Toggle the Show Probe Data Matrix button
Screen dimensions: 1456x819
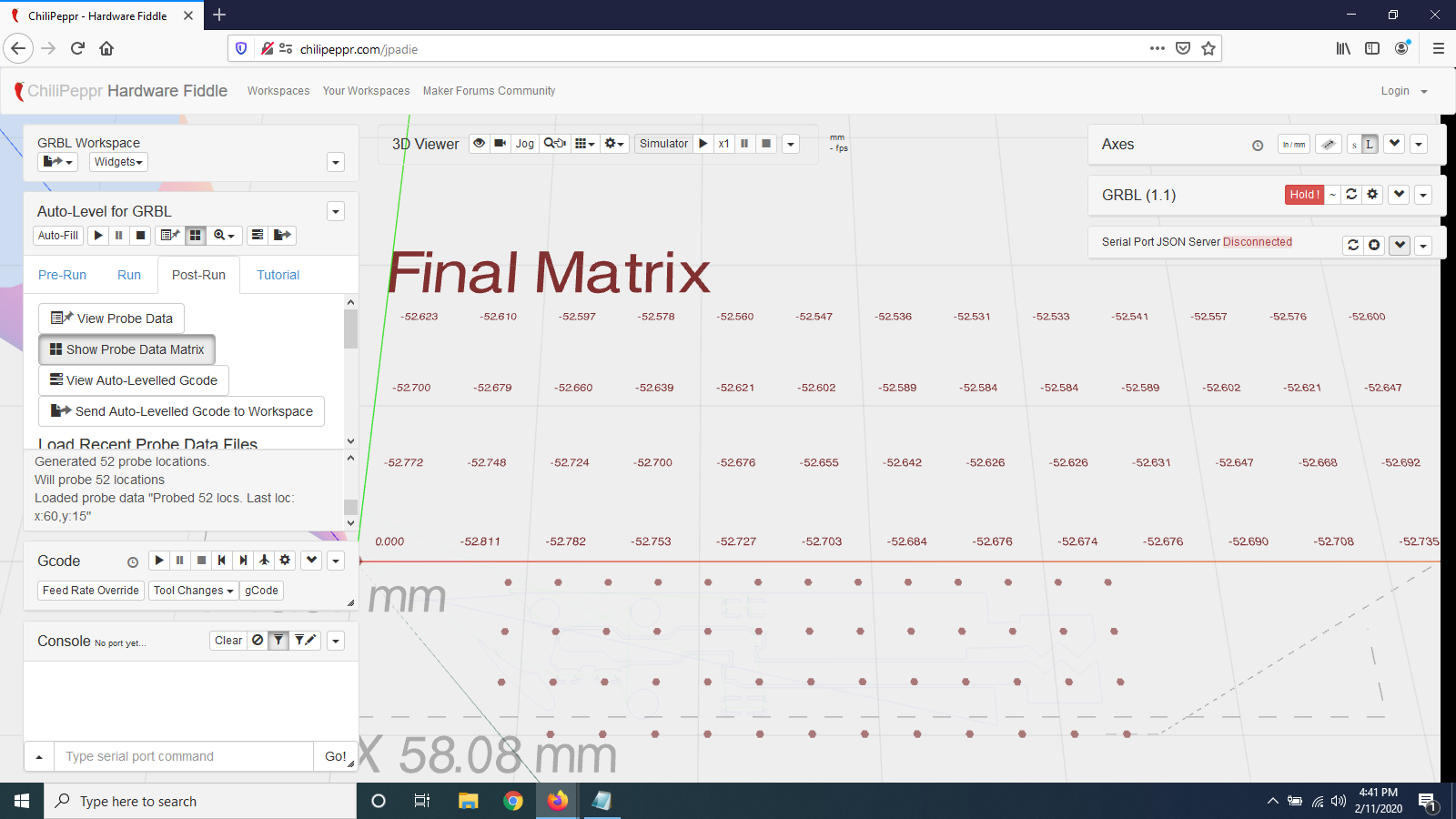tap(126, 349)
